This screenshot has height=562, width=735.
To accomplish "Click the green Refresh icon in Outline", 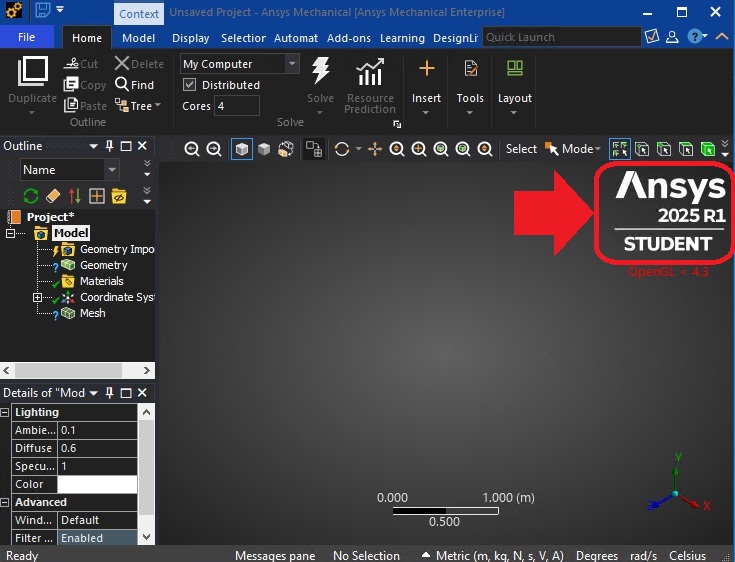I will pyautogui.click(x=31, y=195).
